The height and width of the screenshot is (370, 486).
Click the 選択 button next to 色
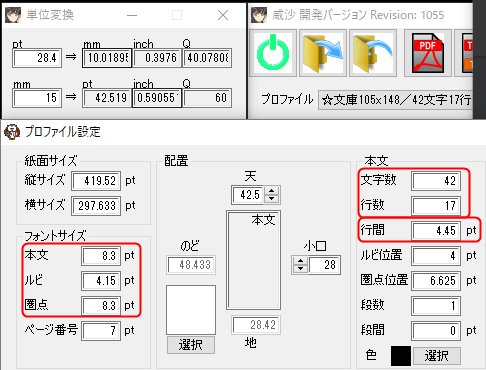437,356
